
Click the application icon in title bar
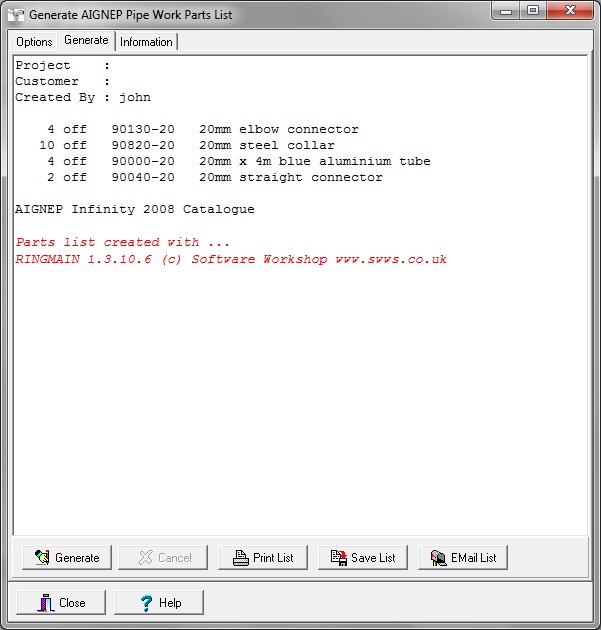16,15
